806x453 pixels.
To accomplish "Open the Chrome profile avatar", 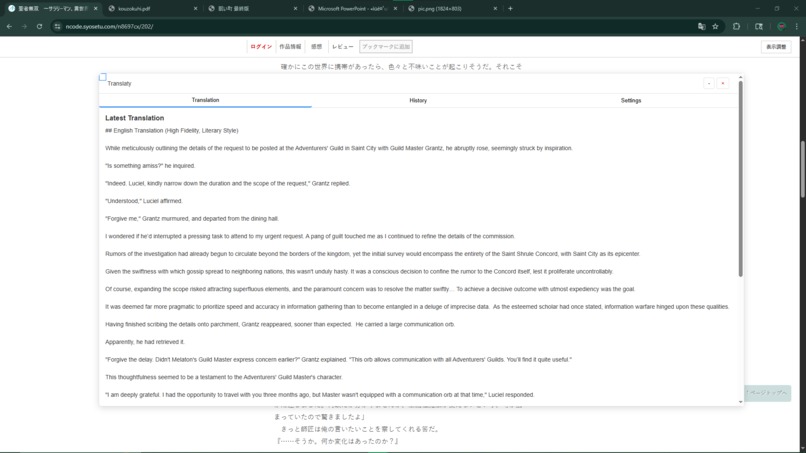I will [x=781, y=26].
